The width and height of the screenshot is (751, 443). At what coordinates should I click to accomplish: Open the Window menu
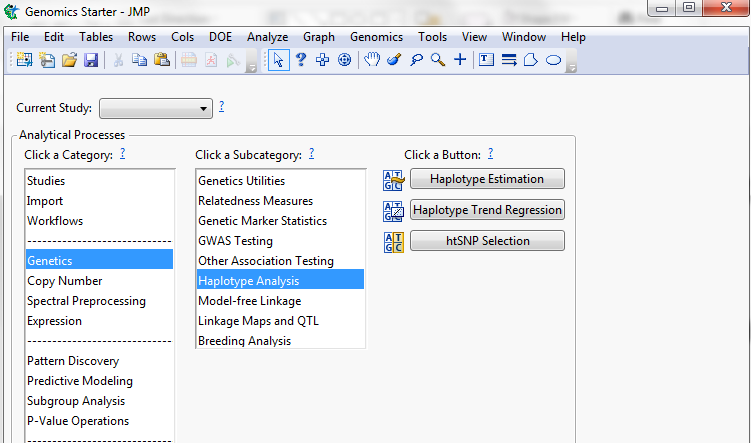point(524,37)
